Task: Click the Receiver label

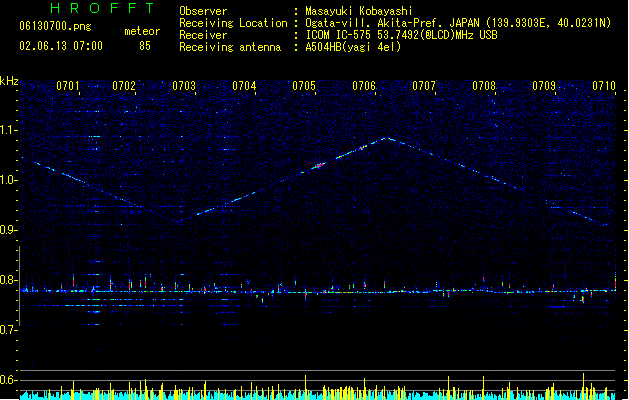Action: click(x=203, y=35)
